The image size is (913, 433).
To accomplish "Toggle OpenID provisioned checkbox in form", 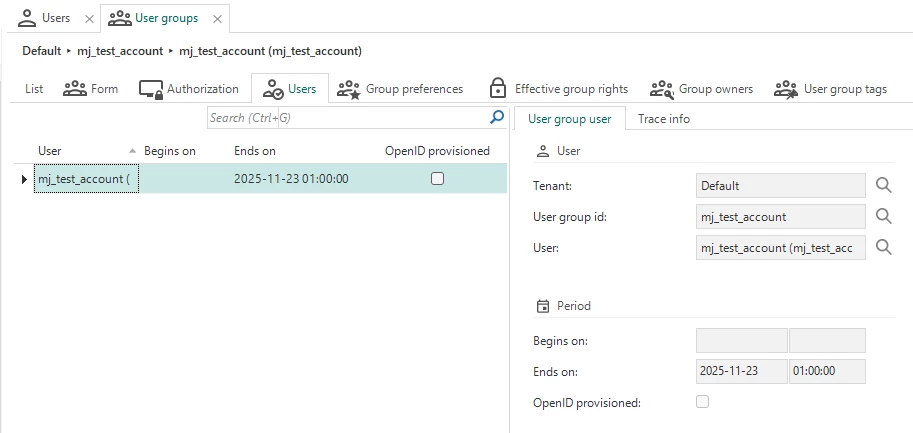I will tap(703, 402).
